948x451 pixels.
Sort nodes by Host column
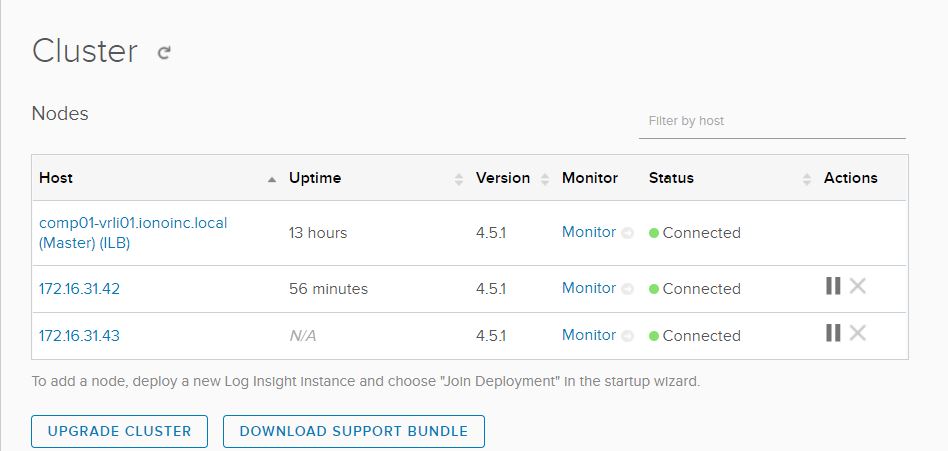(271, 179)
